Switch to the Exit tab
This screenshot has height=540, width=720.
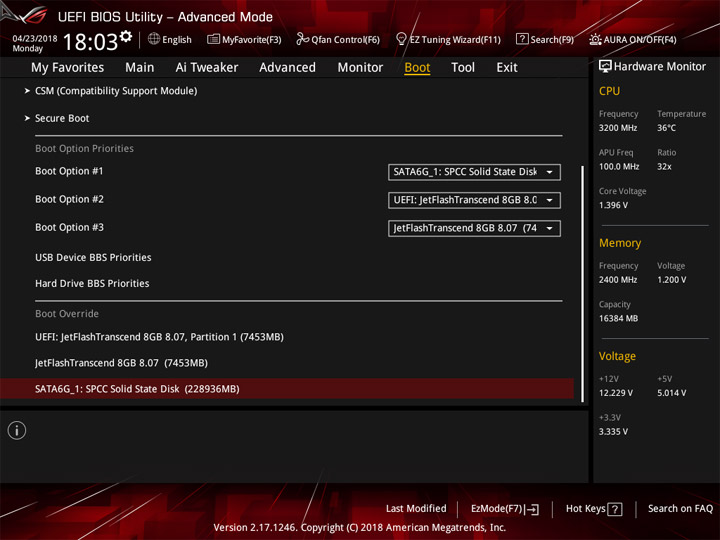pos(507,68)
